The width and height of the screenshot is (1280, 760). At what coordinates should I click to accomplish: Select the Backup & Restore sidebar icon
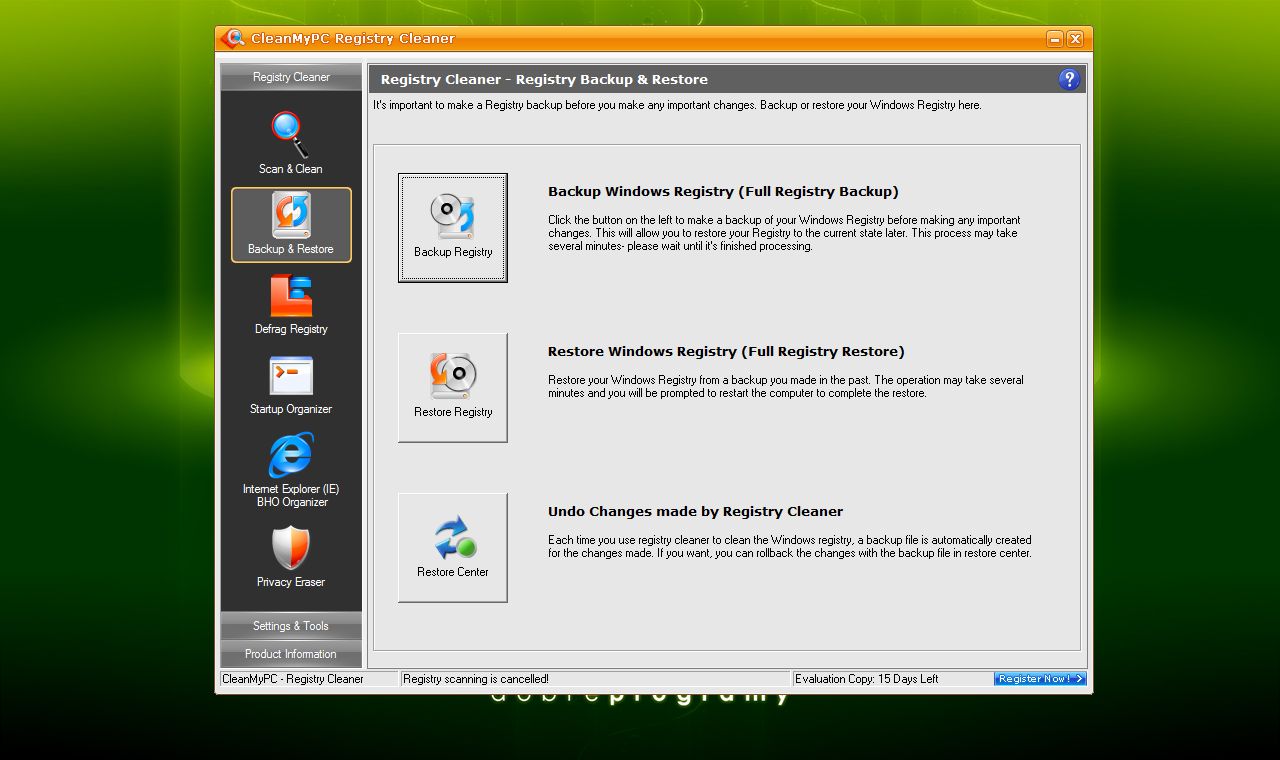point(291,225)
